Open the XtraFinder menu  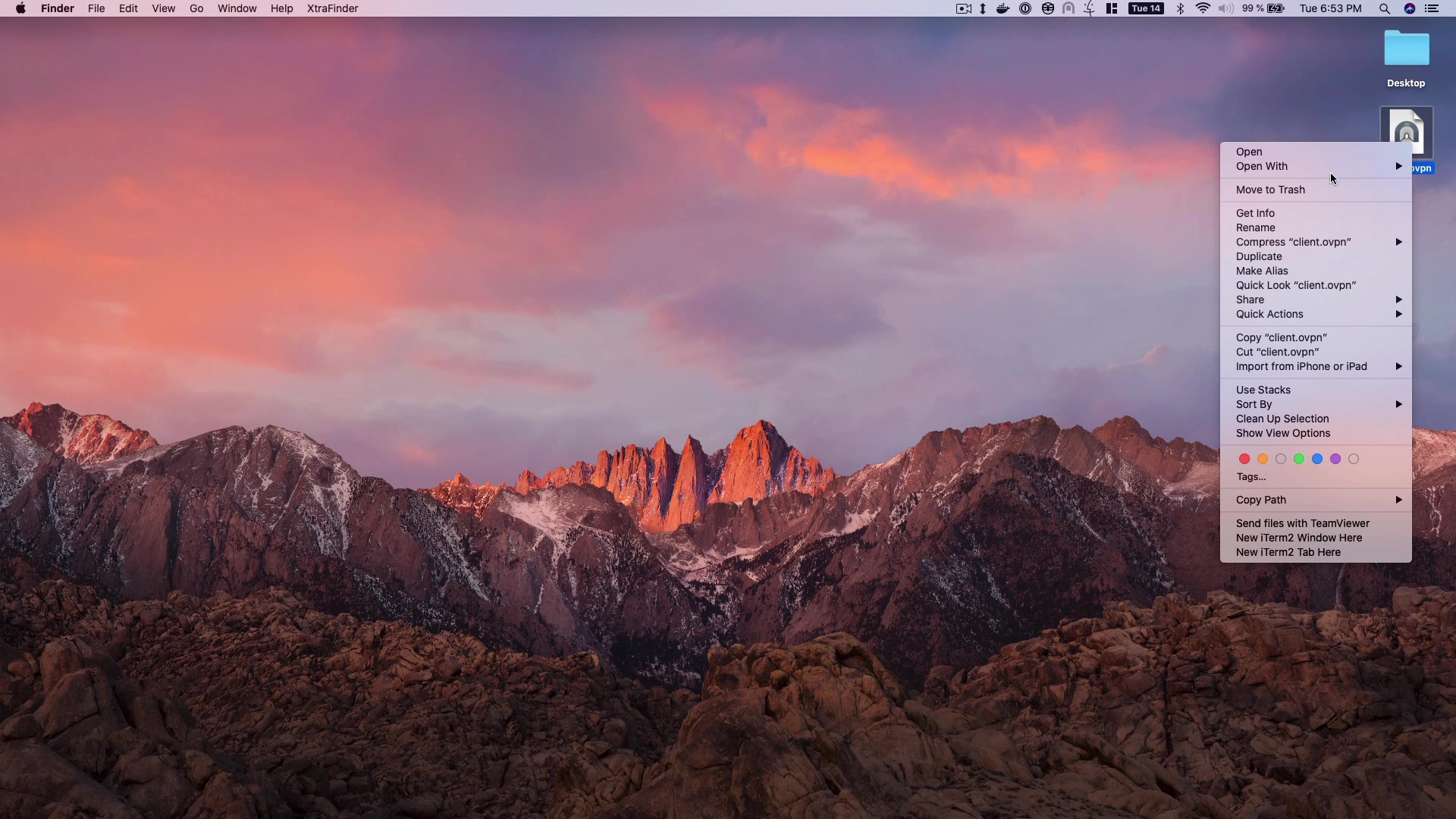332,8
